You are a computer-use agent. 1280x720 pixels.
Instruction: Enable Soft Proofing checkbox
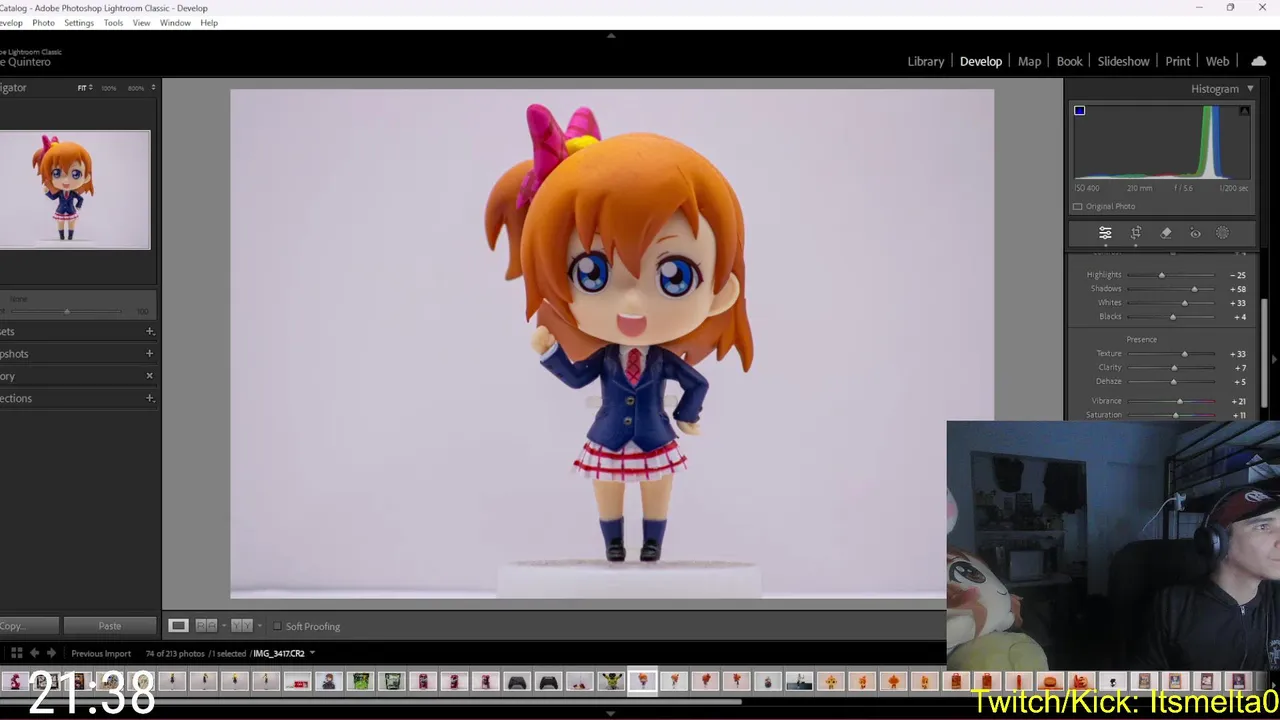click(277, 626)
